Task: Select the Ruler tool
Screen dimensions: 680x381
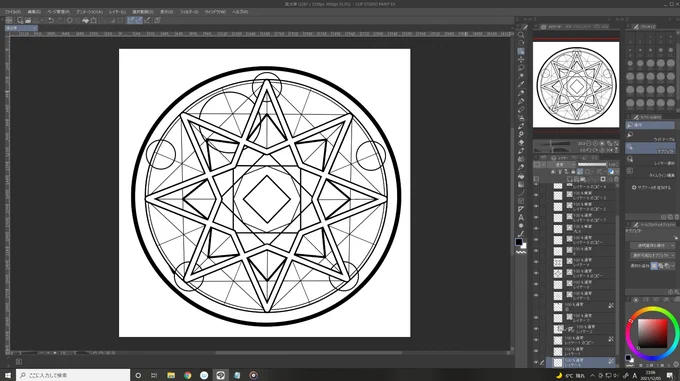Action: click(521, 209)
